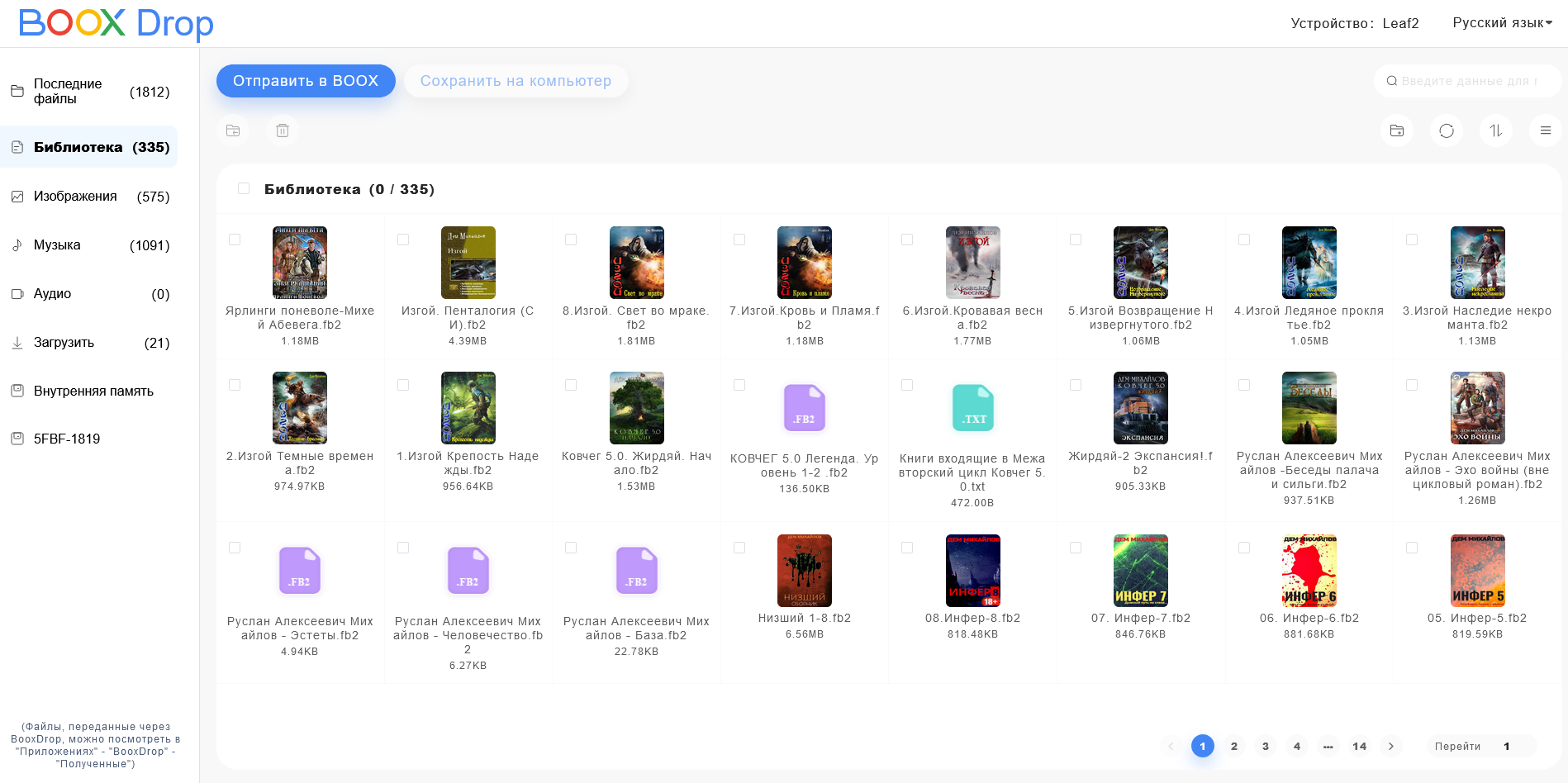This screenshot has height=783, width=1568.
Task: Click the Перейти page number field
Action: tap(1506, 746)
